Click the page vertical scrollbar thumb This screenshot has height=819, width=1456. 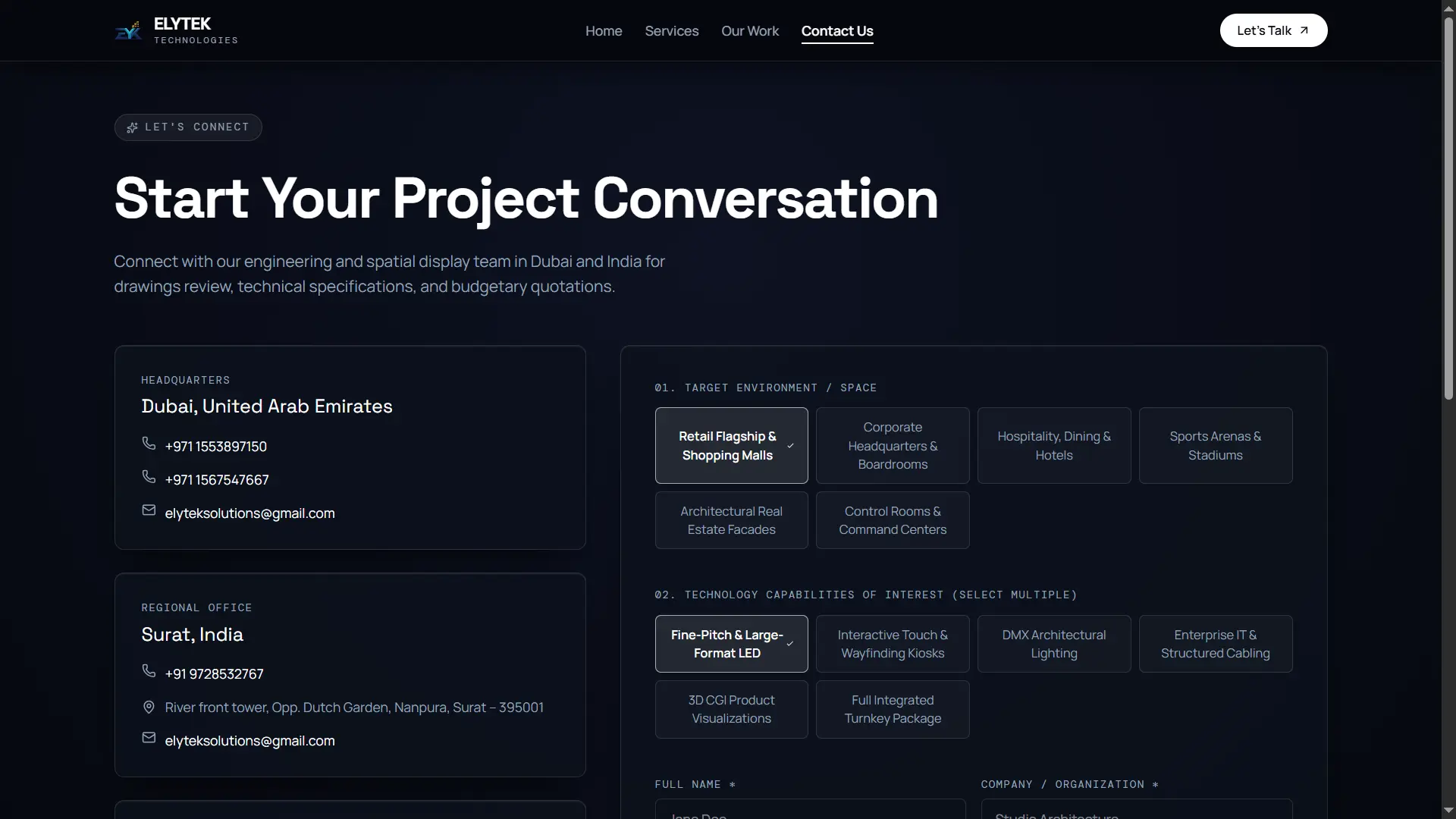(1448, 209)
